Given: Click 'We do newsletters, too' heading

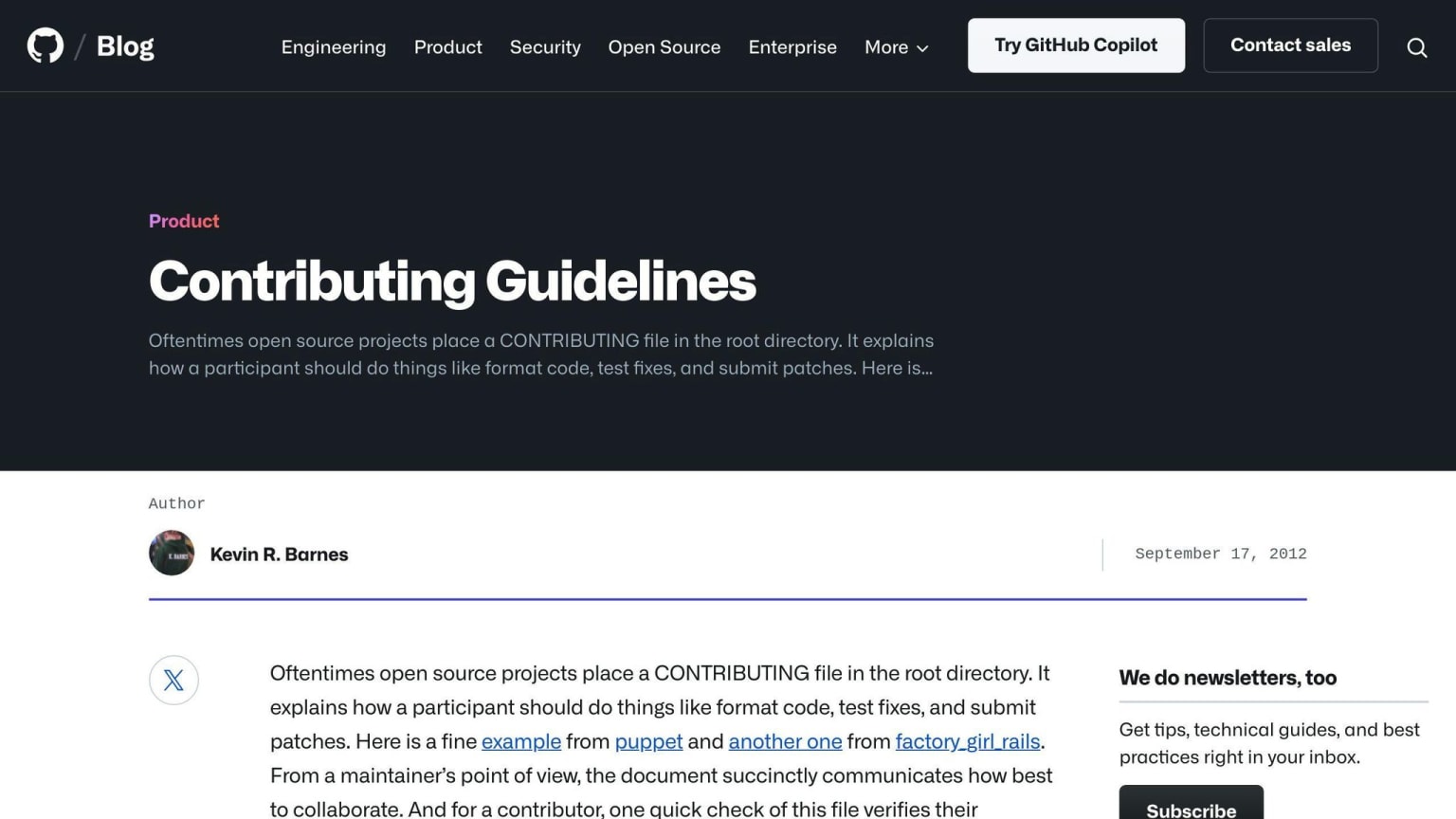Looking at the screenshot, I should (1228, 678).
